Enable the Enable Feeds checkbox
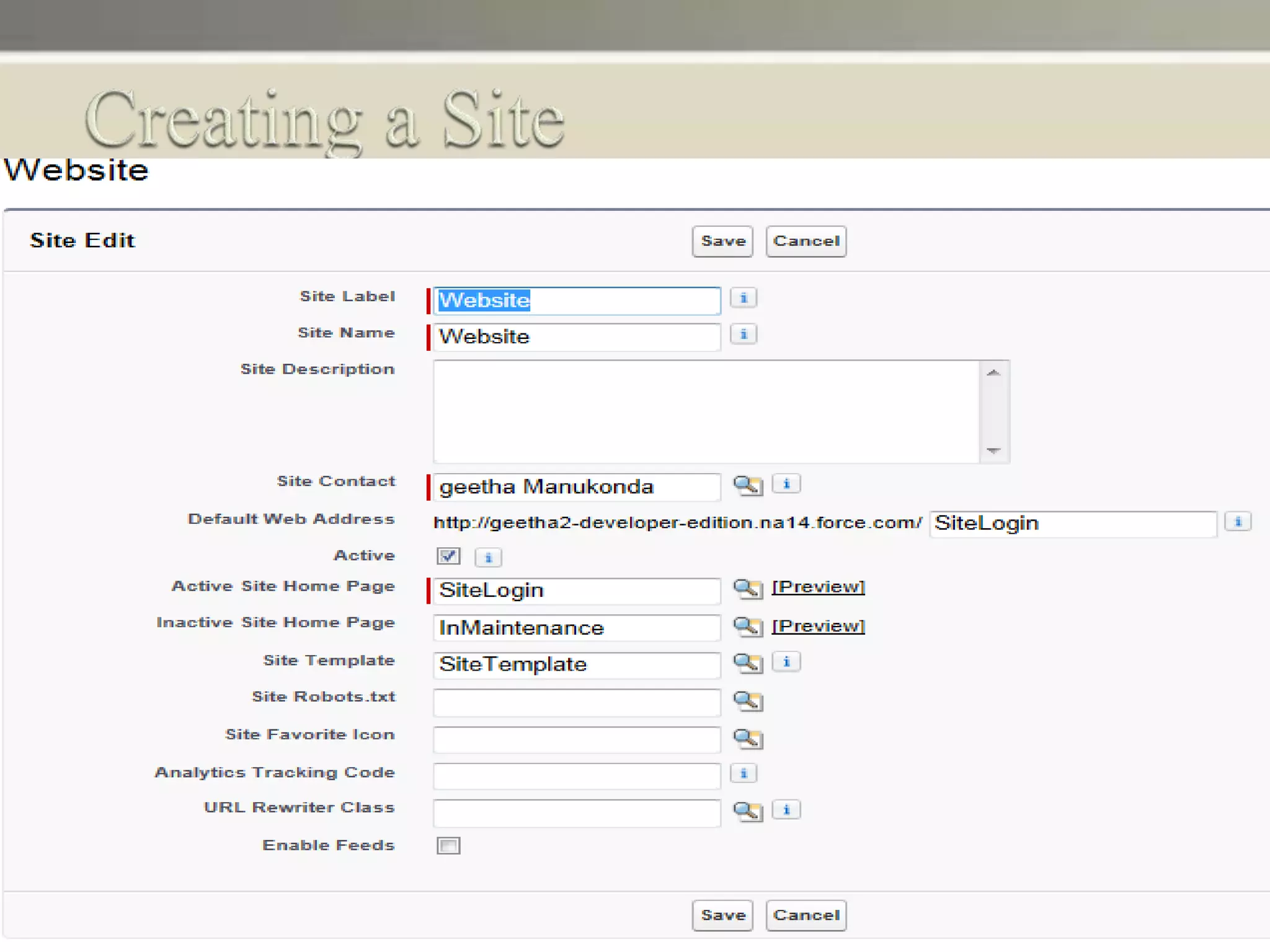The height and width of the screenshot is (952, 1270). tap(448, 845)
